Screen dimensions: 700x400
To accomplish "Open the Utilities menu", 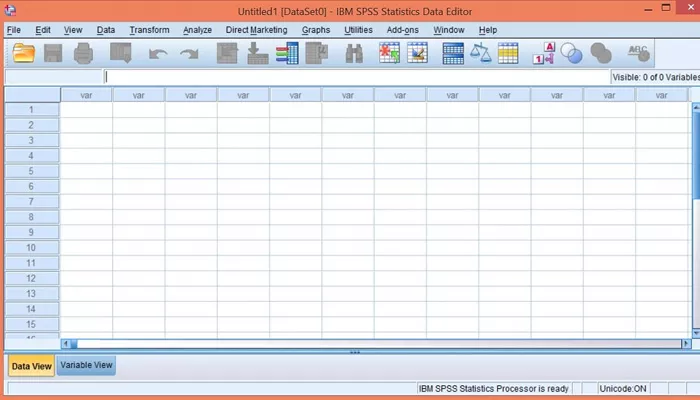I will (358, 30).
